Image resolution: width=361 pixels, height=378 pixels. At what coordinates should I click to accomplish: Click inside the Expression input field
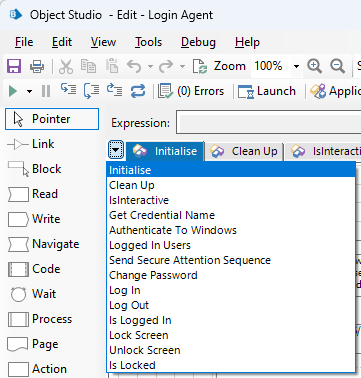coord(269,122)
